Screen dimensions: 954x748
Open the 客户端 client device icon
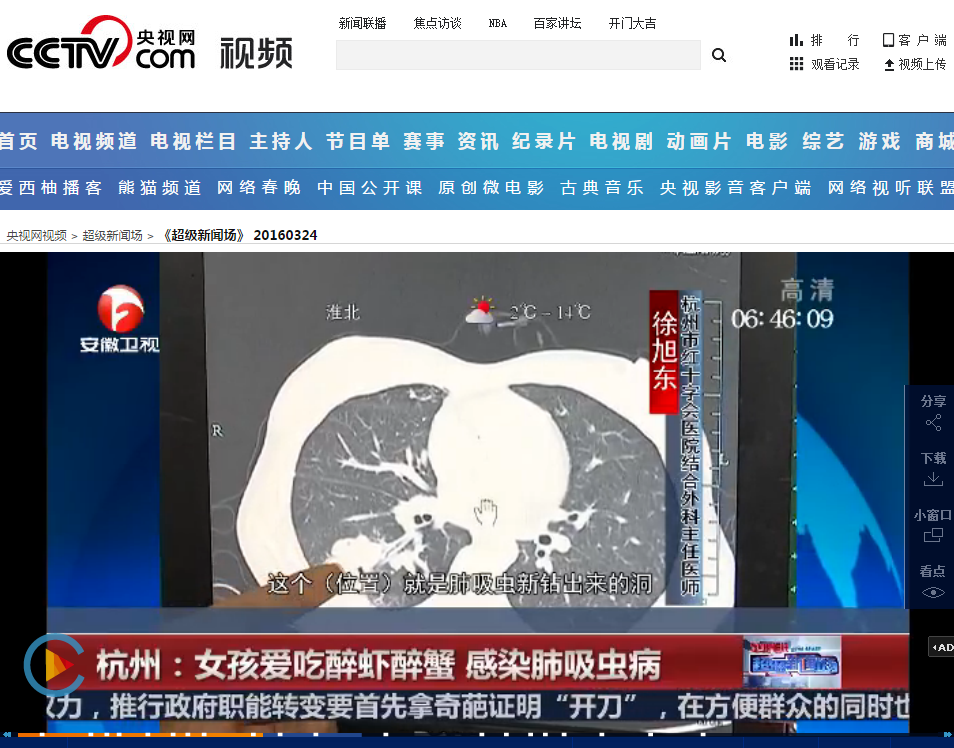pyautogui.click(x=887, y=40)
